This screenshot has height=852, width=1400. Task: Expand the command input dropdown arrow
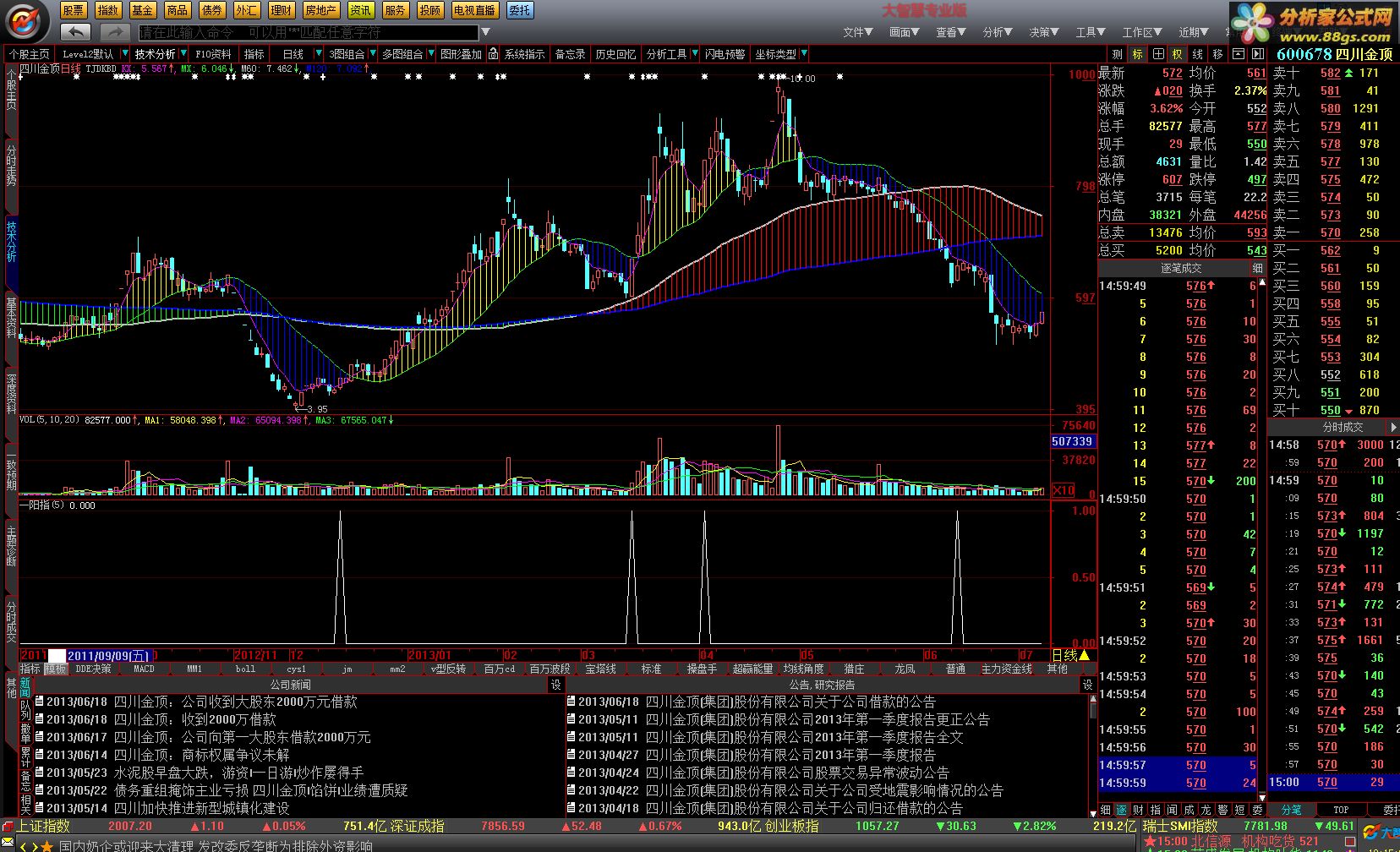485,32
